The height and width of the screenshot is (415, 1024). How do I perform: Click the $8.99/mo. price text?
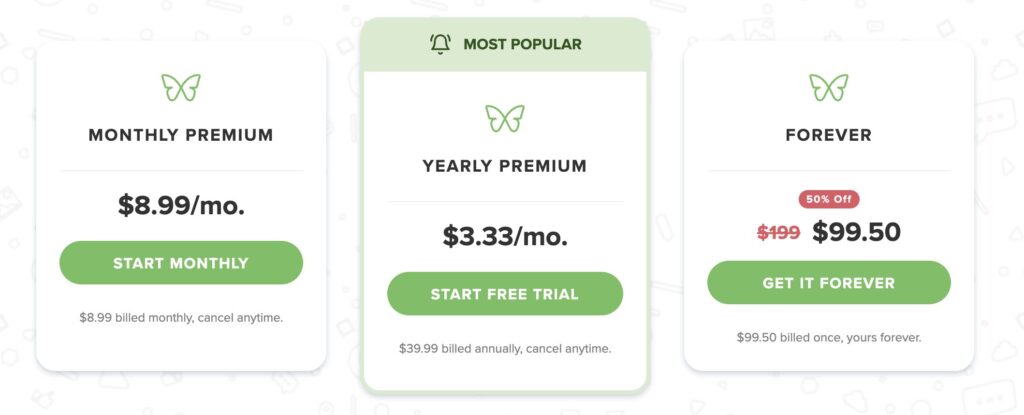181,205
